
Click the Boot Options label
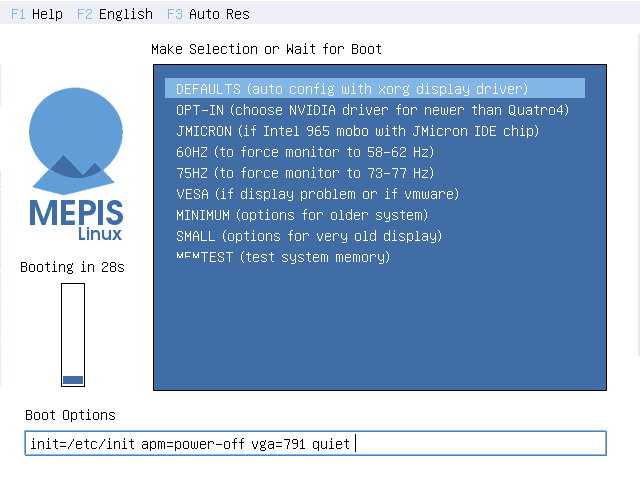70,416
